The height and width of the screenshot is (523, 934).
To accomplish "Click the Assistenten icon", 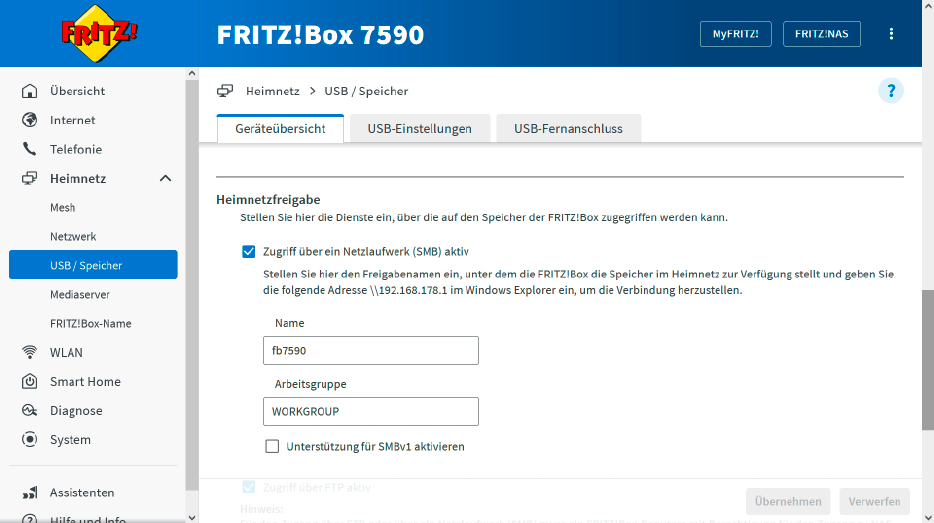I will coord(29,493).
